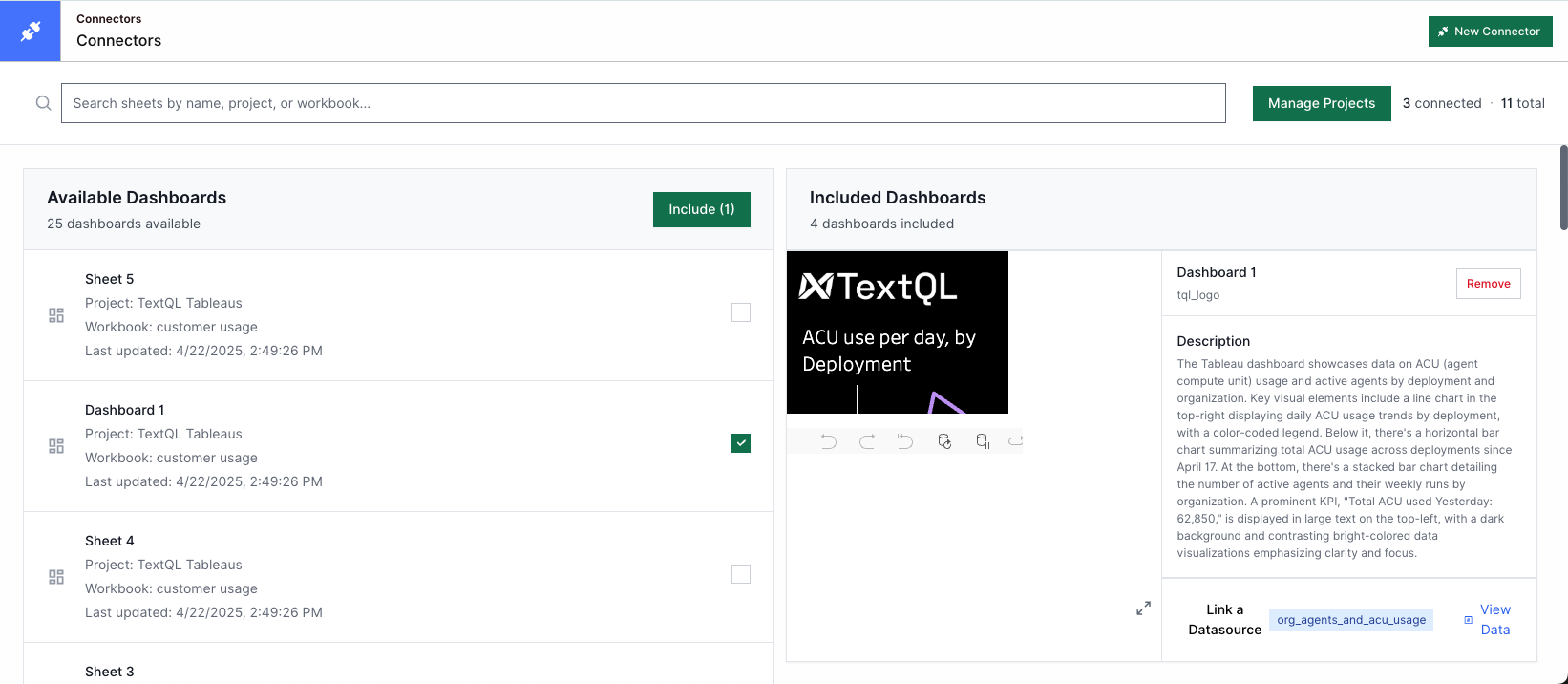The image size is (1568, 684).
Task: Click the Included Dashboards heading
Action: (x=898, y=198)
